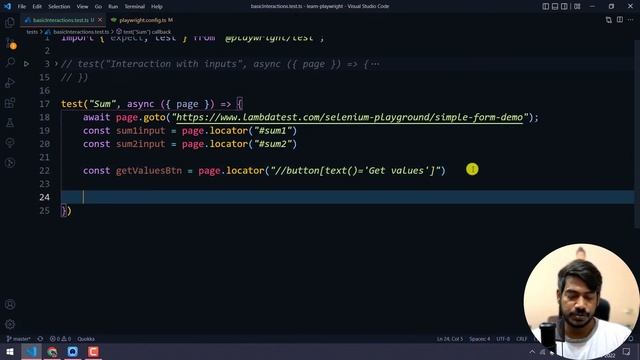Click the VS Code taskbar icon
This screenshot has width=640, height=360.
(x=31, y=351)
